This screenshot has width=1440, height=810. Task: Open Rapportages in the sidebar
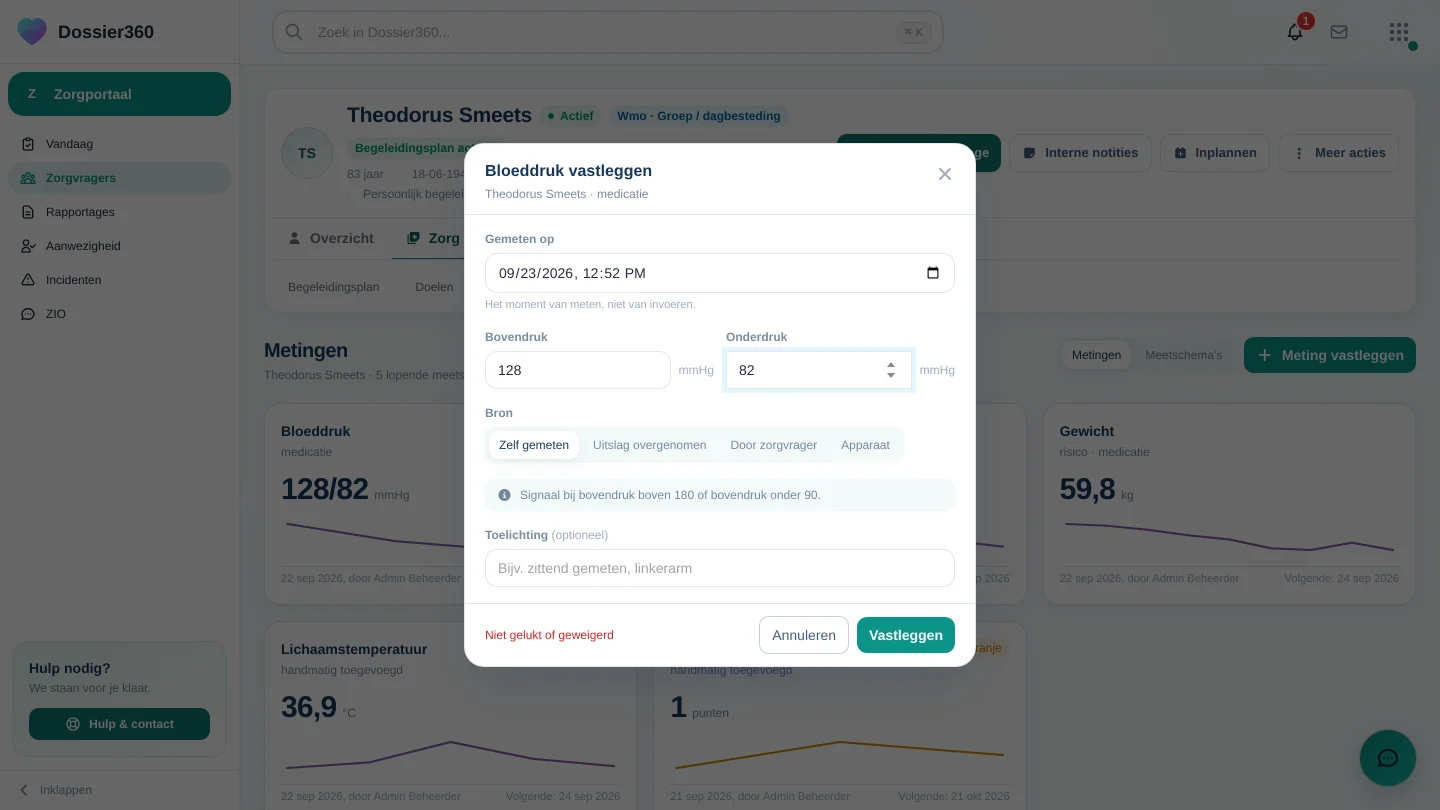(x=119, y=212)
